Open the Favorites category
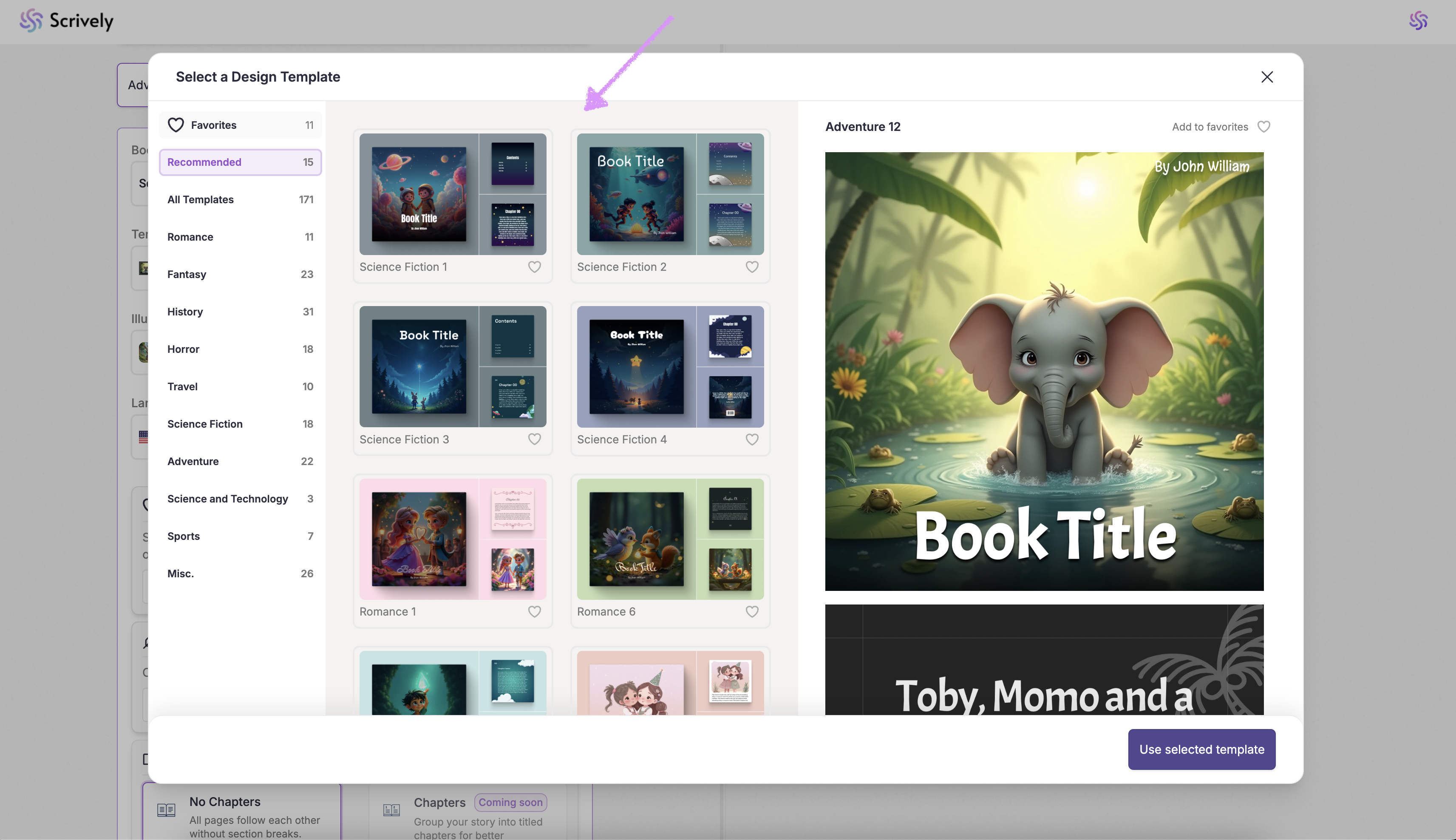This screenshot has width=1456, height=840. tap(240, 125)
